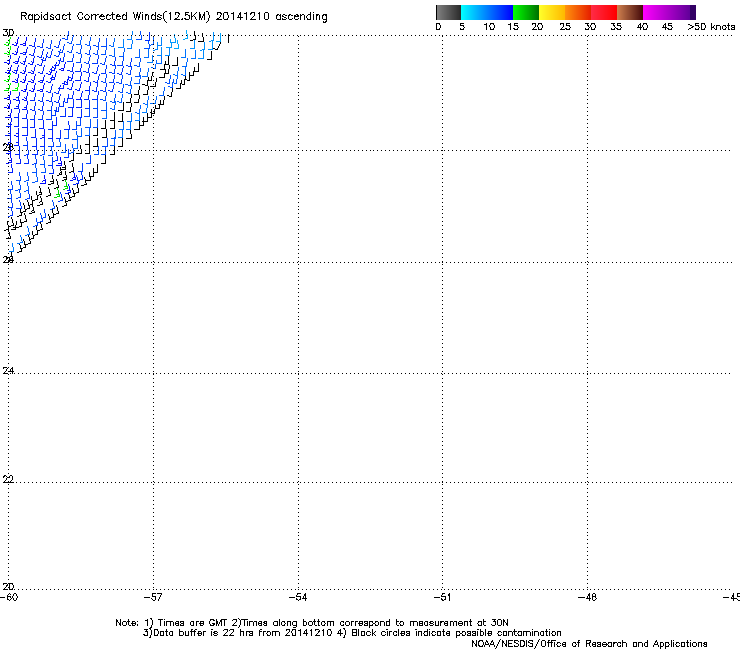The height and width of the screenshot is (650, 740).
Task: Click the 'Data buffer is 22 hrs' footnote line
Action: tap(352, 633)
